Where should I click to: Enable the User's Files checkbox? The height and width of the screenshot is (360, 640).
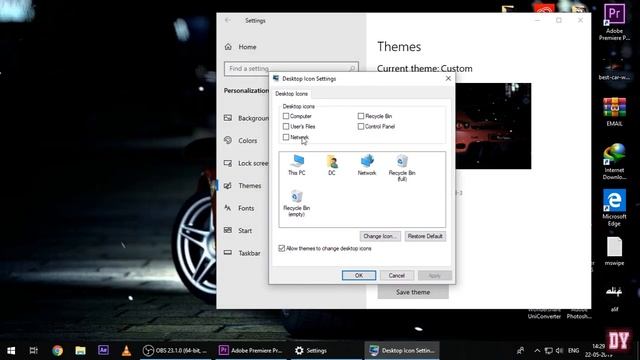tap(286, 127)
